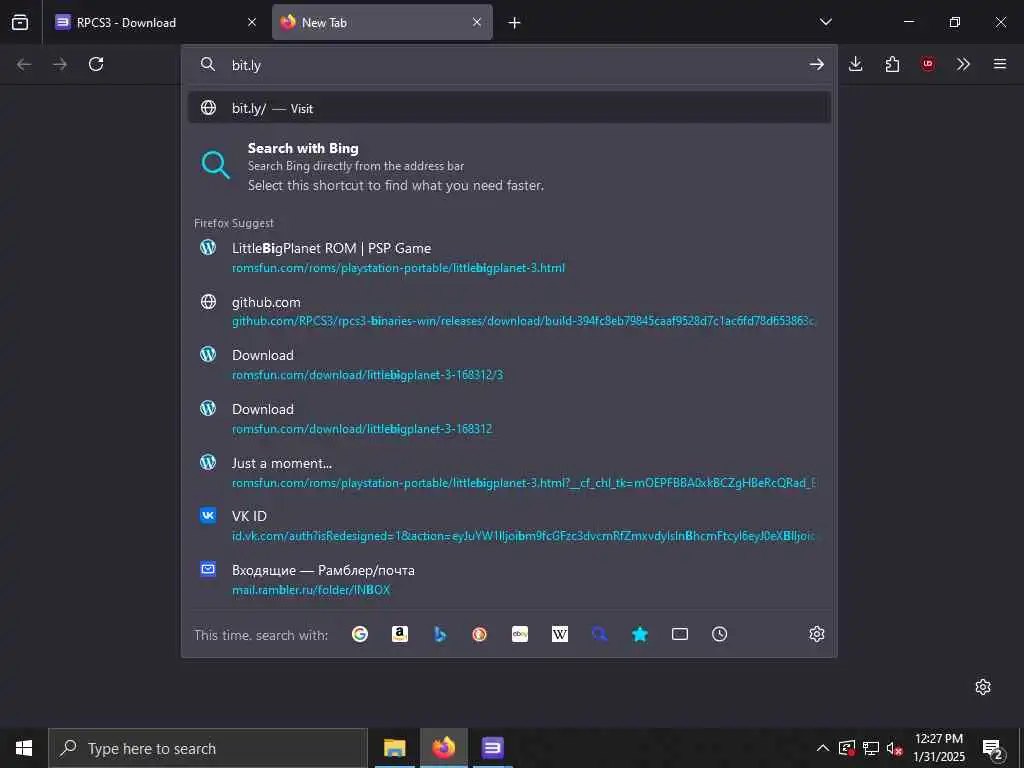The height and width of the screenshot is (768, 1024).
Task: Open the security alert tray icon
Action: tap(847, 748)
